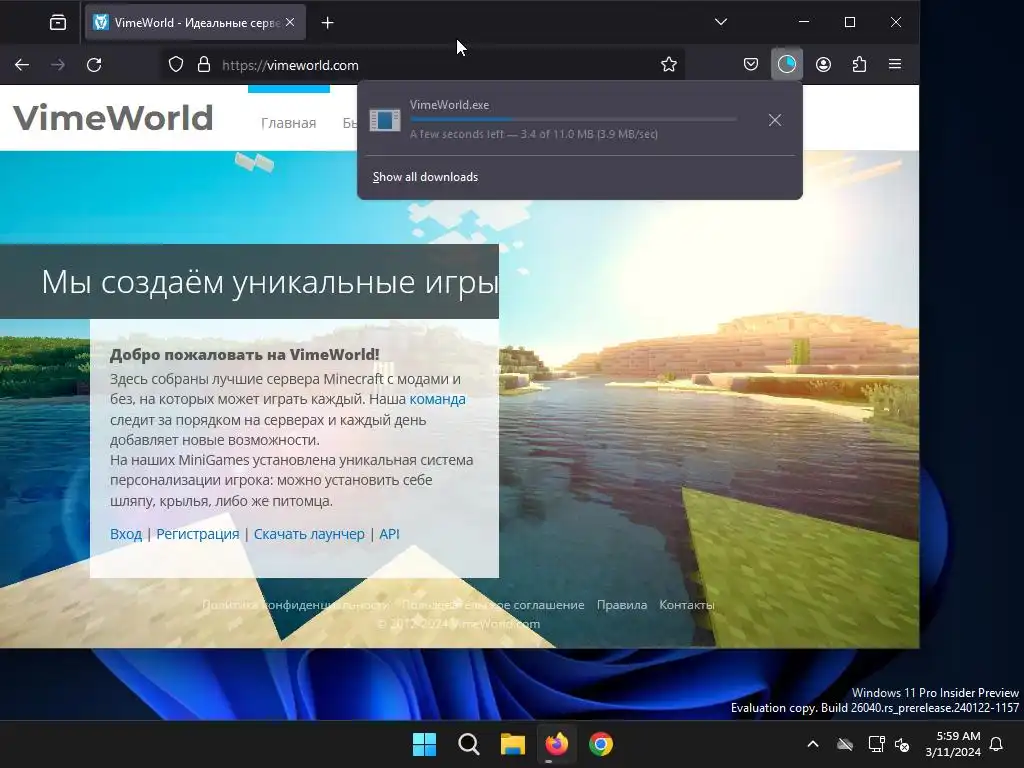Open Правила footer link
This screenshot has width=1024, height=768.
(x=622, y=605)
